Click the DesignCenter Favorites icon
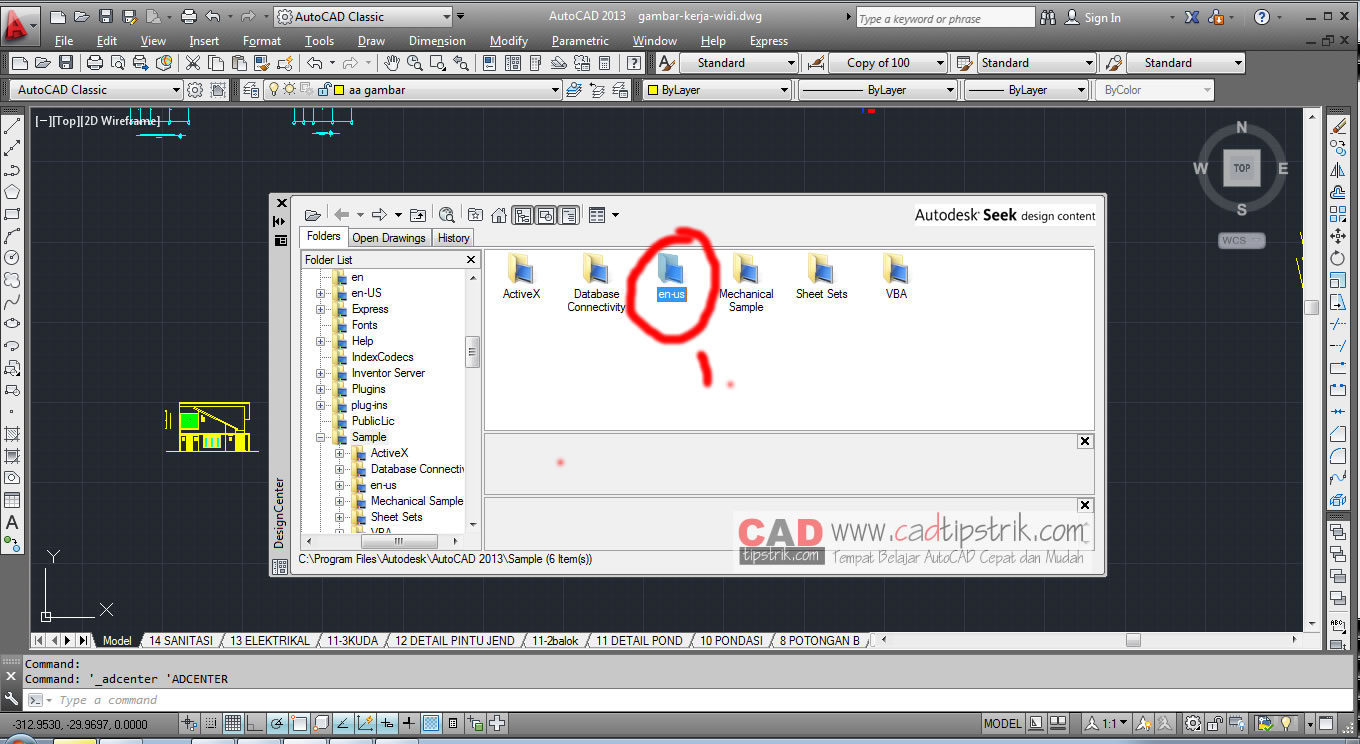 [x=476, y=215]
